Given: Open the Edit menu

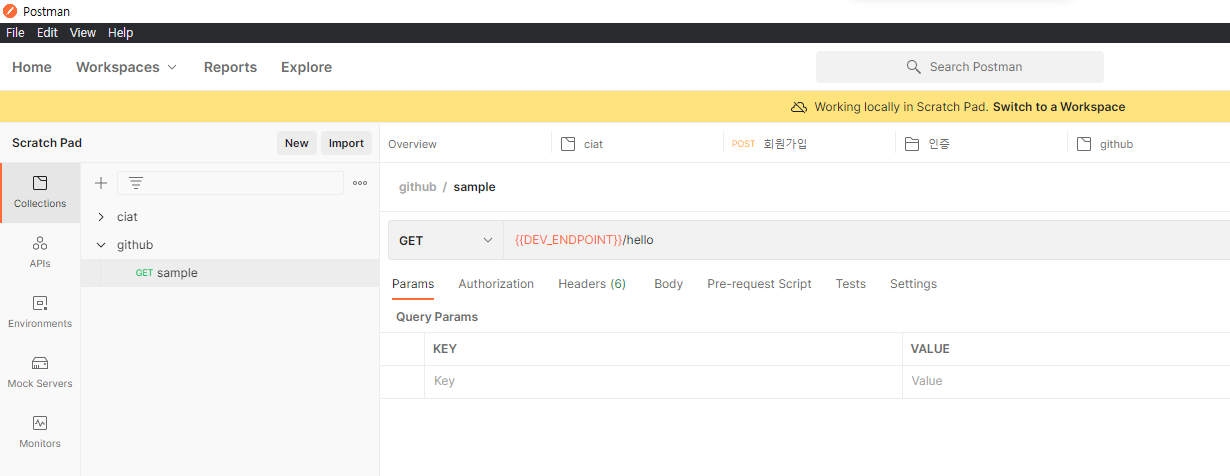Looking at the screenshot, I should tap(47, 33).
